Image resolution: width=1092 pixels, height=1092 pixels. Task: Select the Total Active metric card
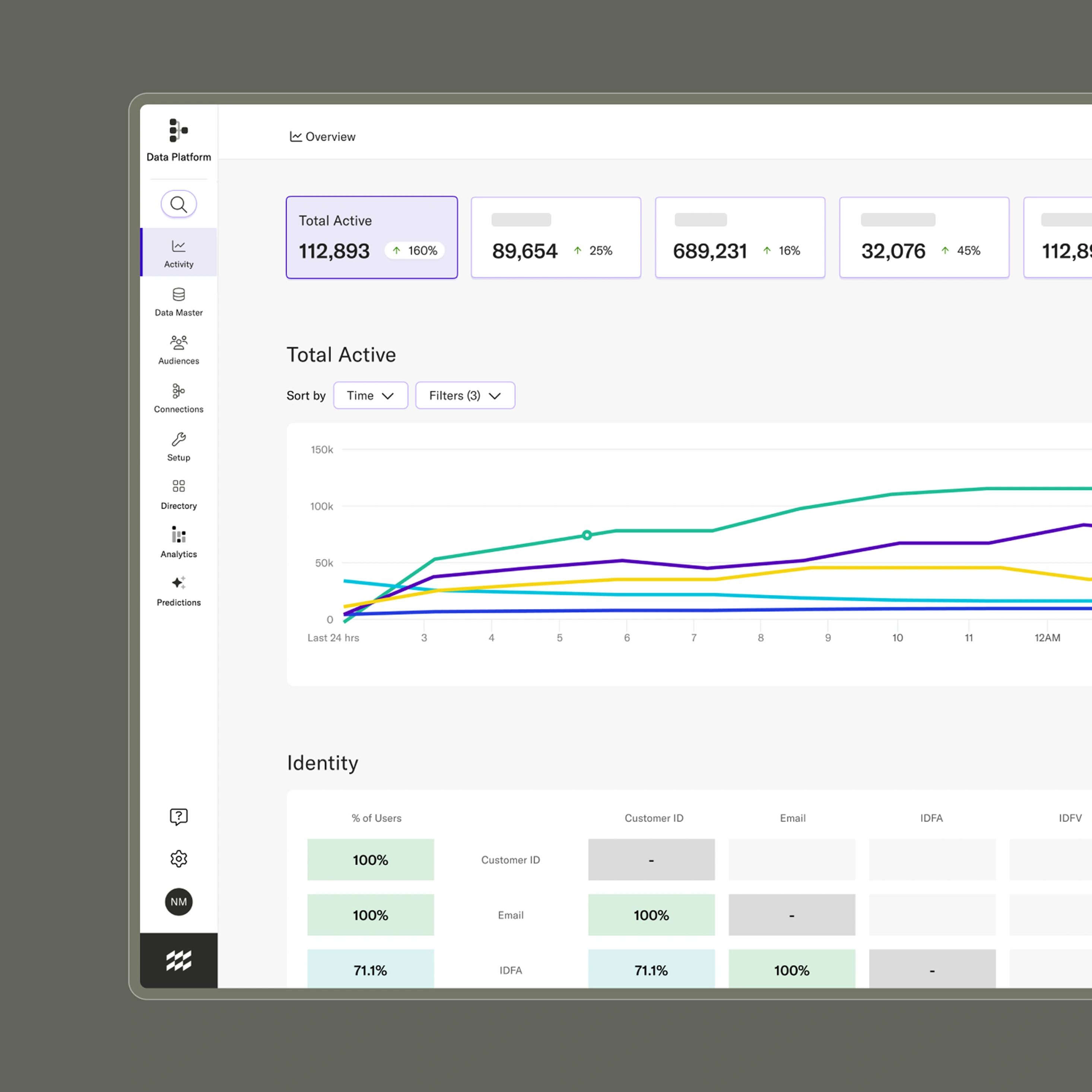(x=371, y=237)
